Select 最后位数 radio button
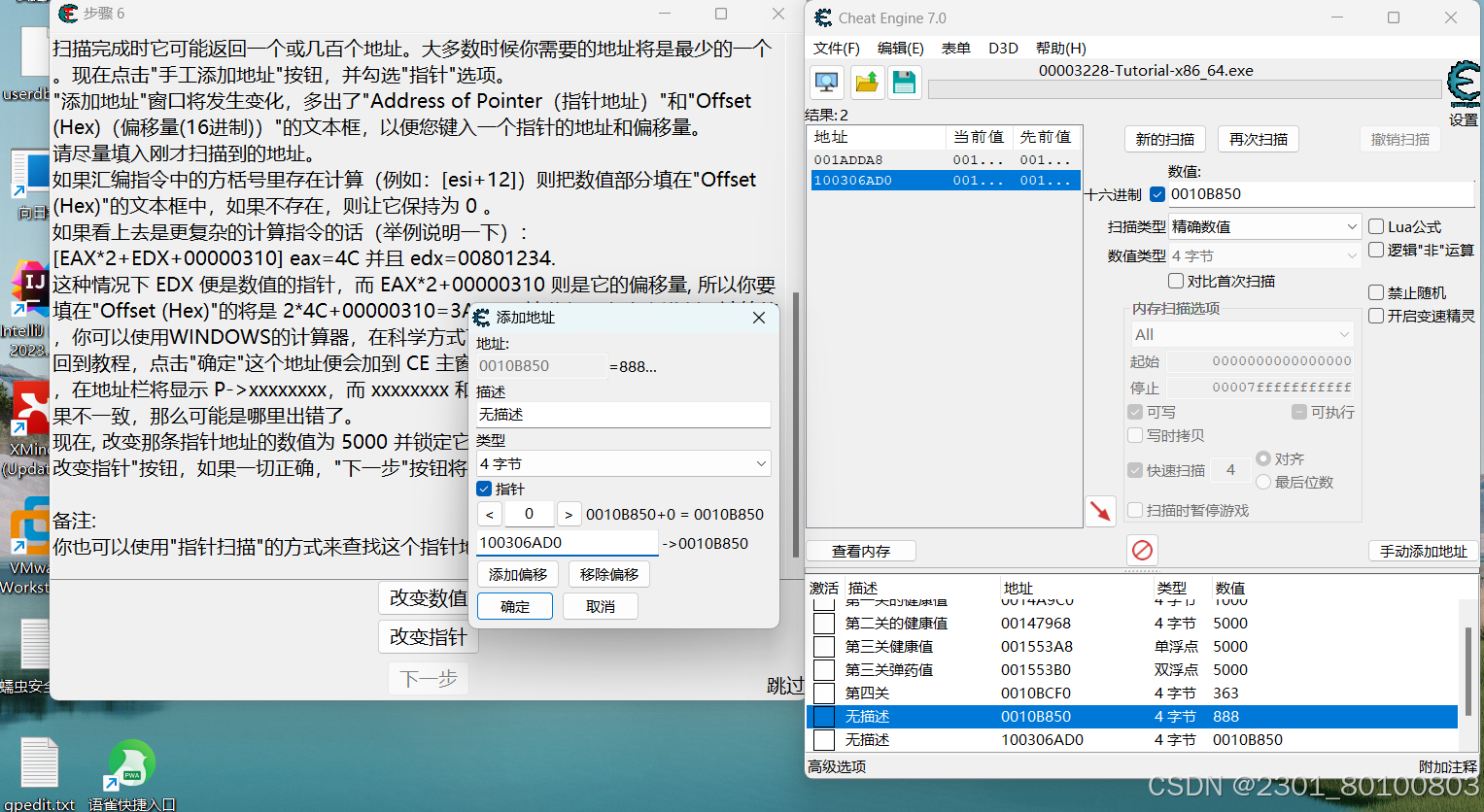This screenshot has width=1484, height=812. 1263,482
